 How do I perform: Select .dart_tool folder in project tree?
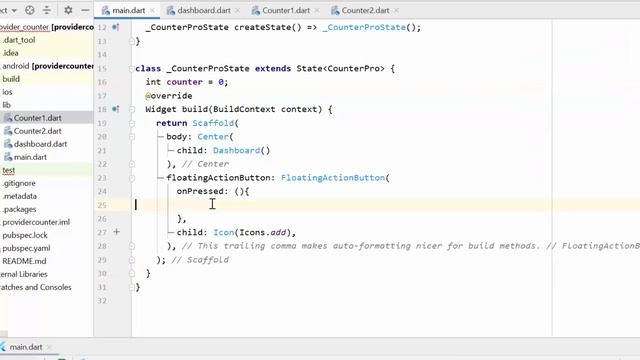point(19,40)
